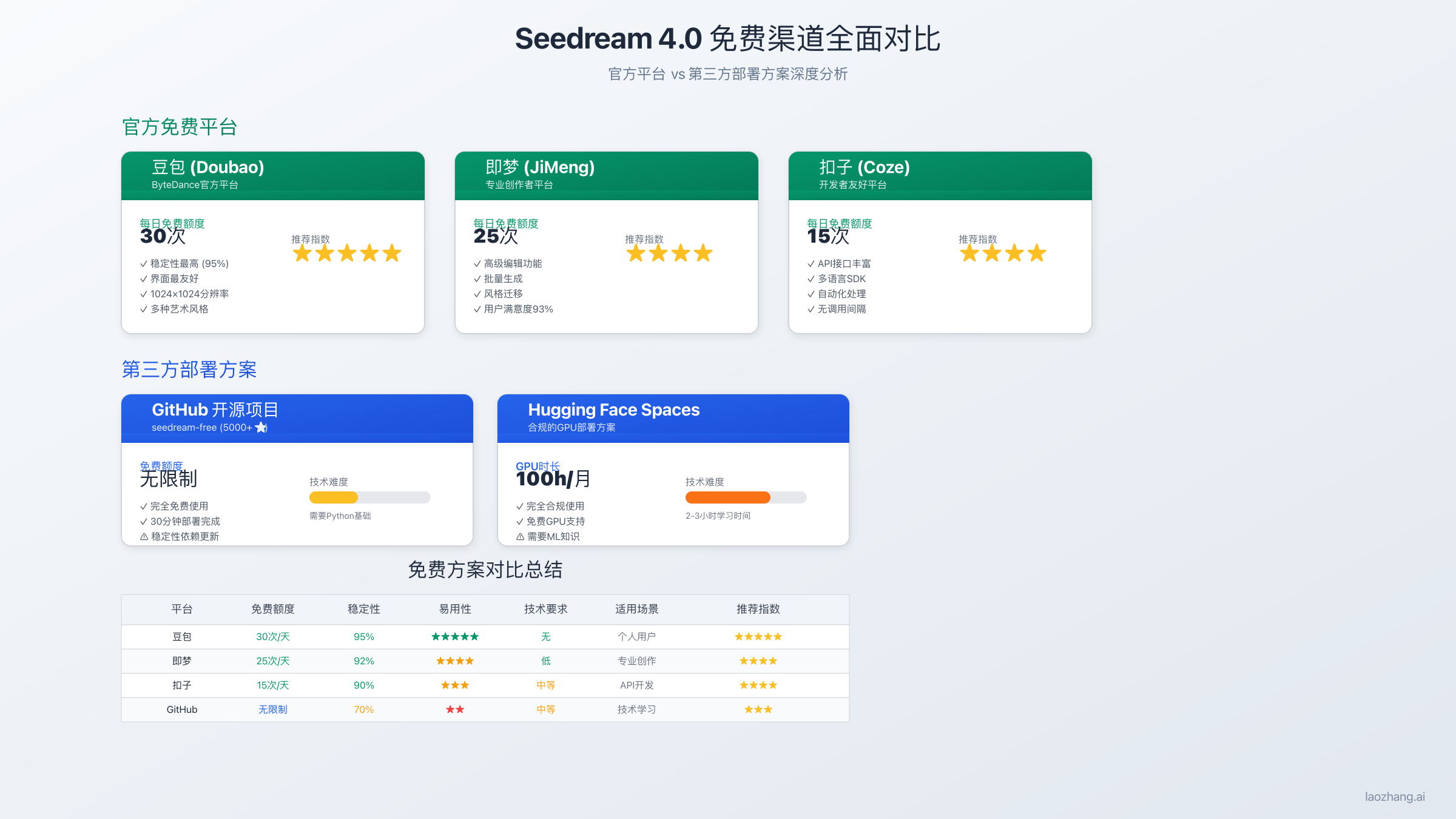
Task: Click the 推荐指数 stars in the GitHub table row
Action: 758,709
